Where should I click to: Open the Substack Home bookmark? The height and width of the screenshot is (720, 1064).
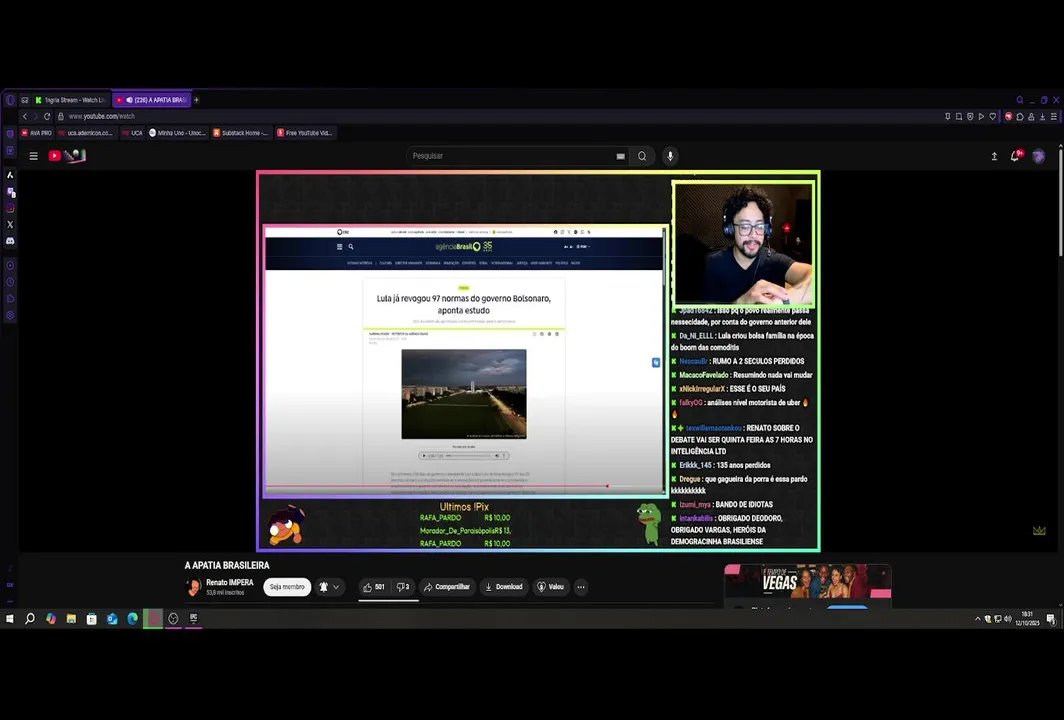tap(241, 133)
